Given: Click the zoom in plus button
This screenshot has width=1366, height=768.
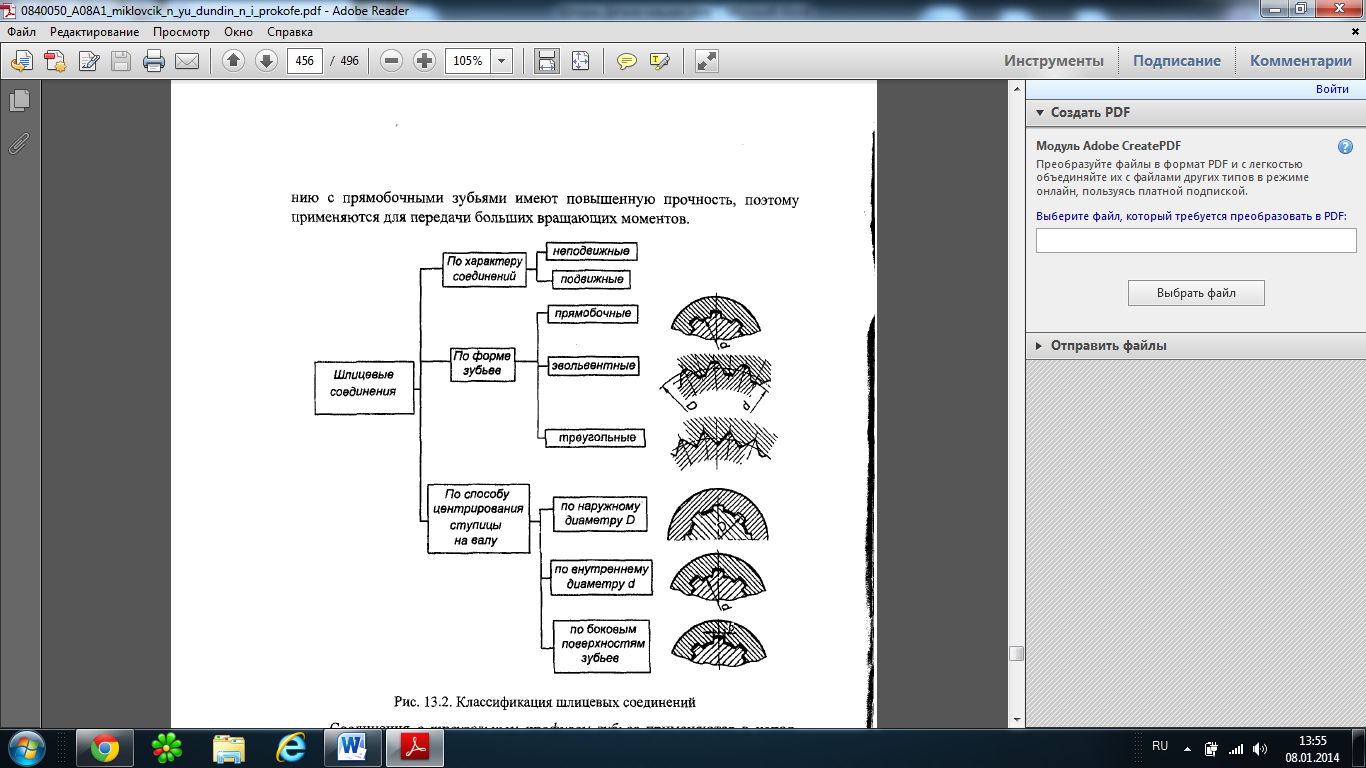Looking at the screenshot, I should click(x=424, y=61).
